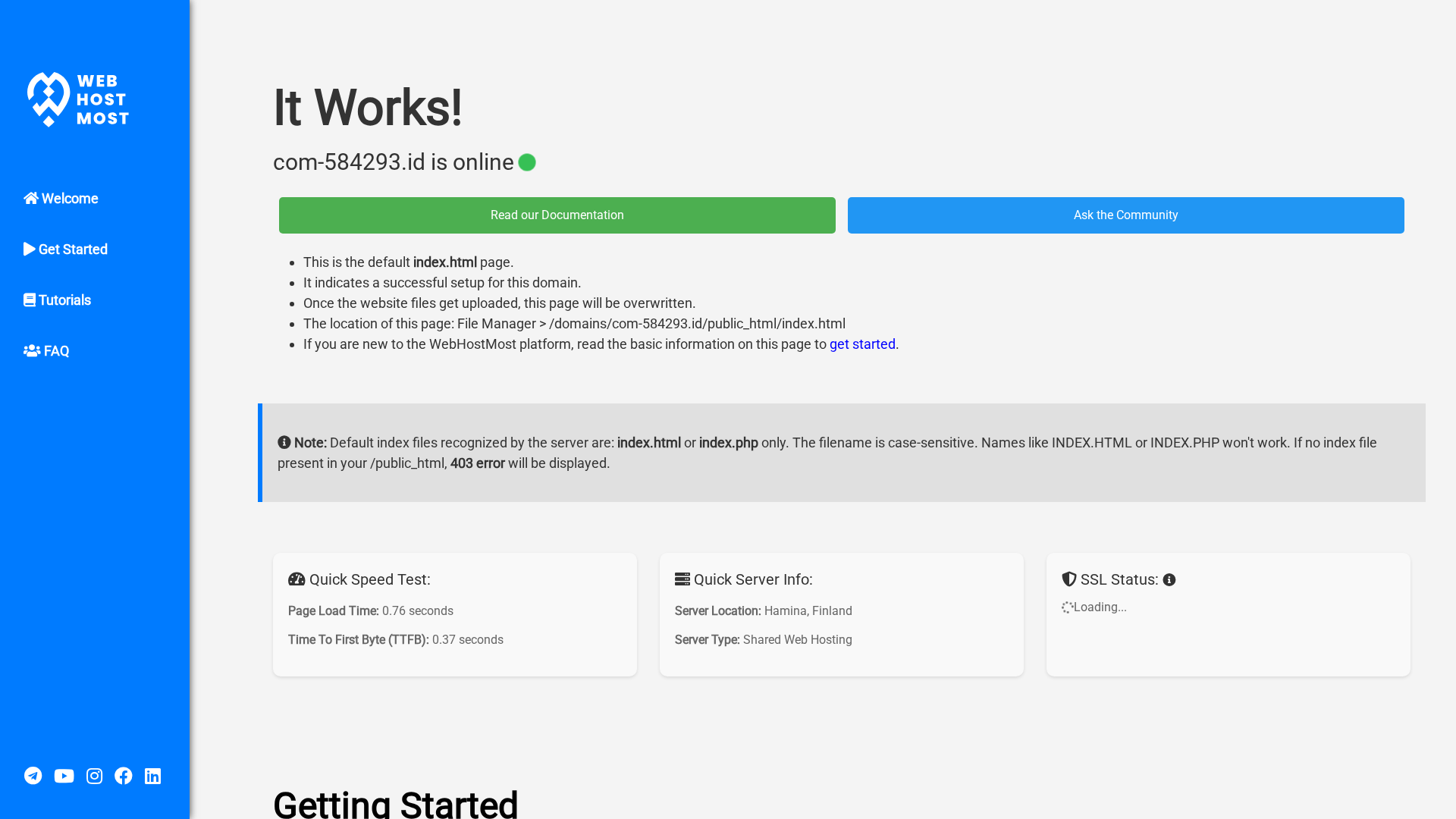Click the SSL Status info icon
Screen dimensions: 1456x819
coord(1169,580)
